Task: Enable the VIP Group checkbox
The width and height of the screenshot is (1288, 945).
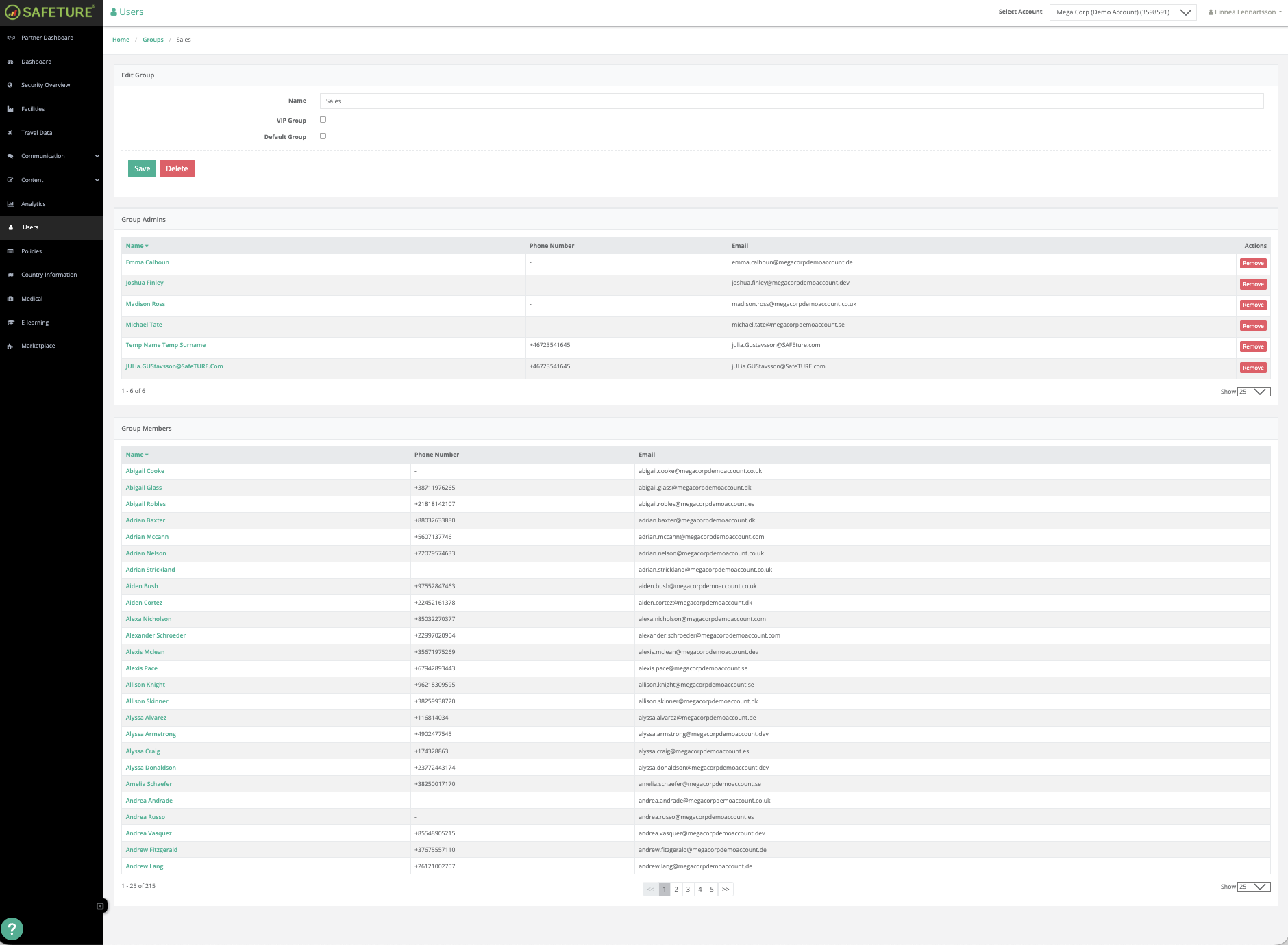Action: (x=323, y=120)
